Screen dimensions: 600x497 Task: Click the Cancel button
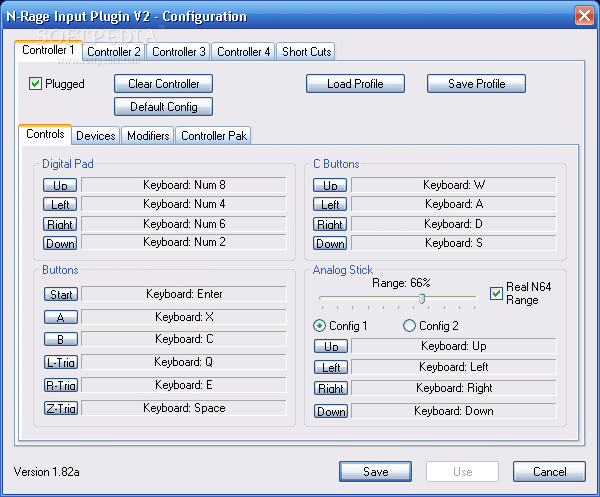click(x=549, y=471)
